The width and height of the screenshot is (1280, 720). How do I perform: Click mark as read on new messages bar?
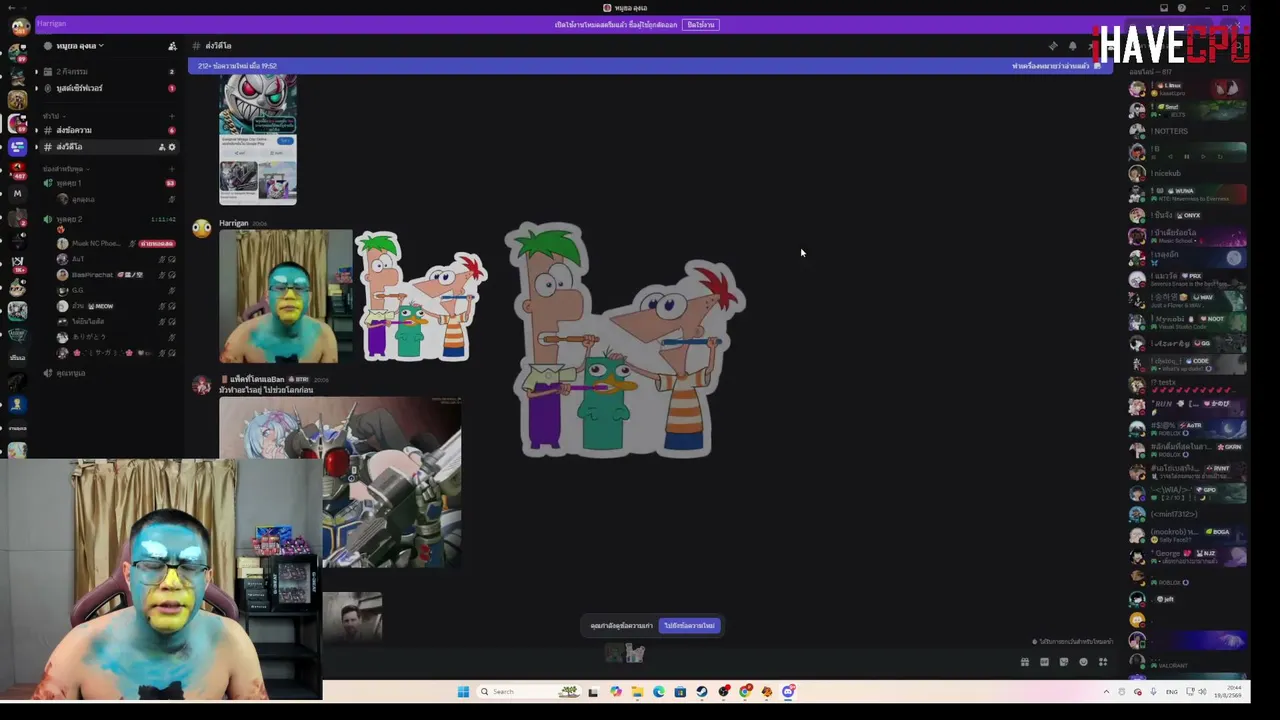[1055, 66]
